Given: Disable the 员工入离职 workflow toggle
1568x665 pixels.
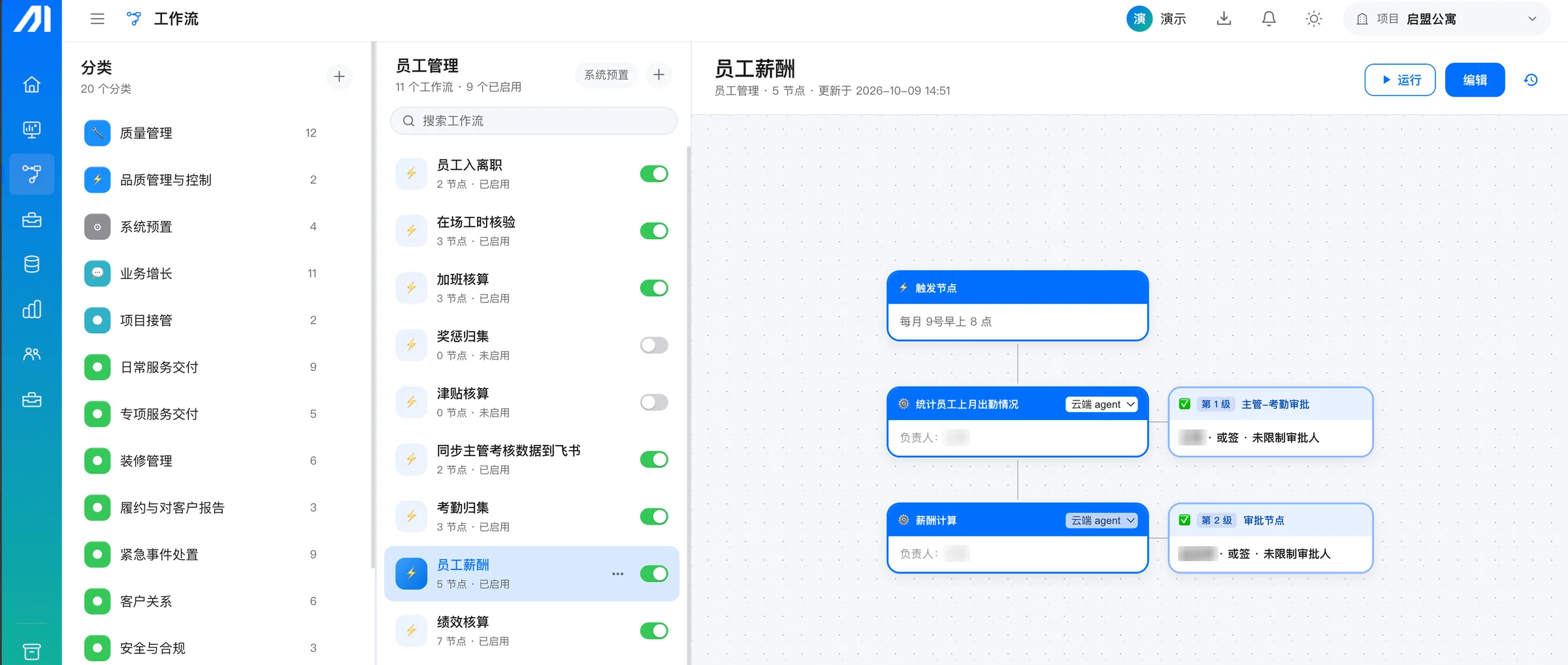Looking at the screenshot, I should [654, 174].
